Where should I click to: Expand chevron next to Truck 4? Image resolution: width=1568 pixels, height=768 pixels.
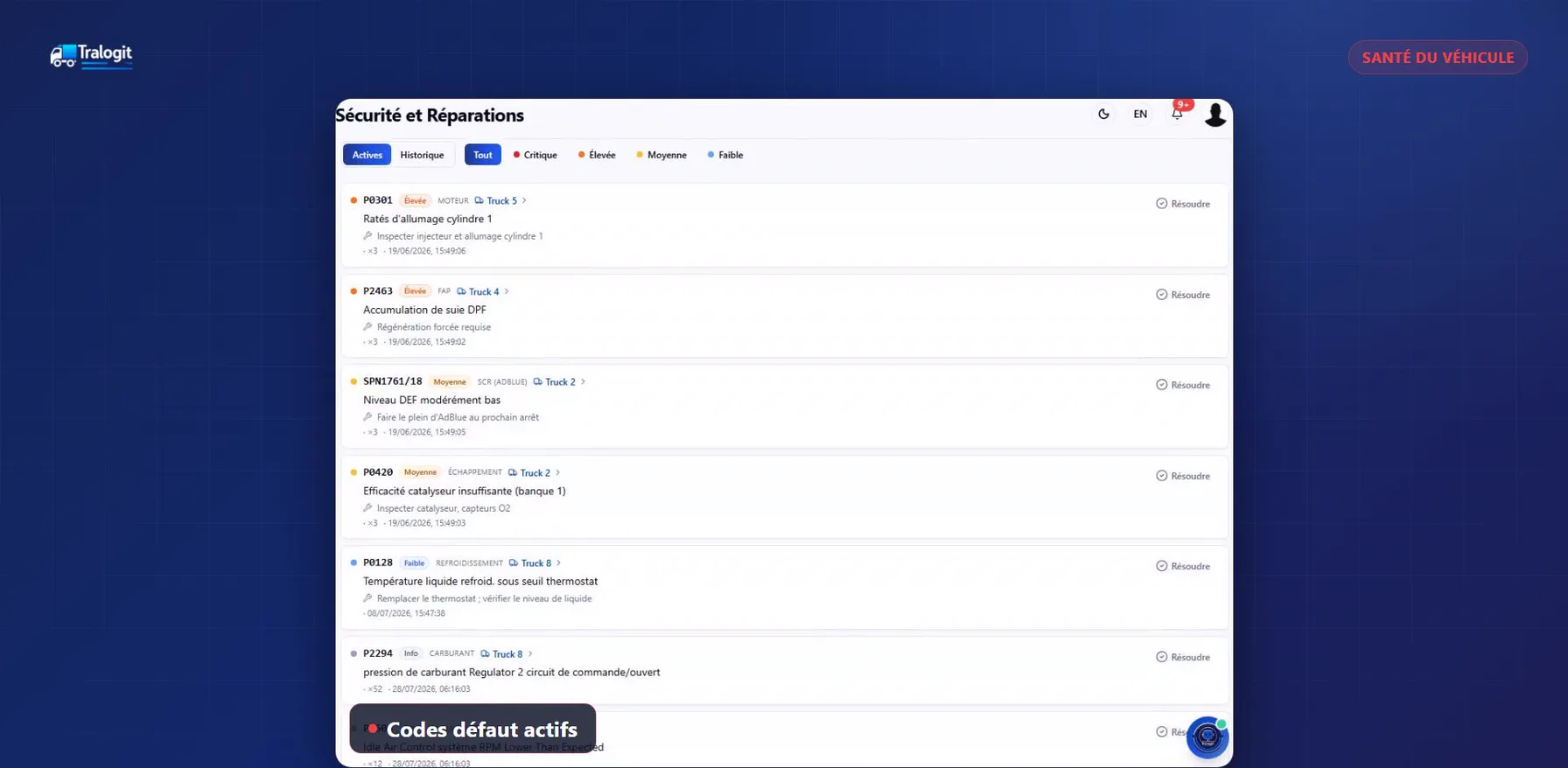[507, 291]
